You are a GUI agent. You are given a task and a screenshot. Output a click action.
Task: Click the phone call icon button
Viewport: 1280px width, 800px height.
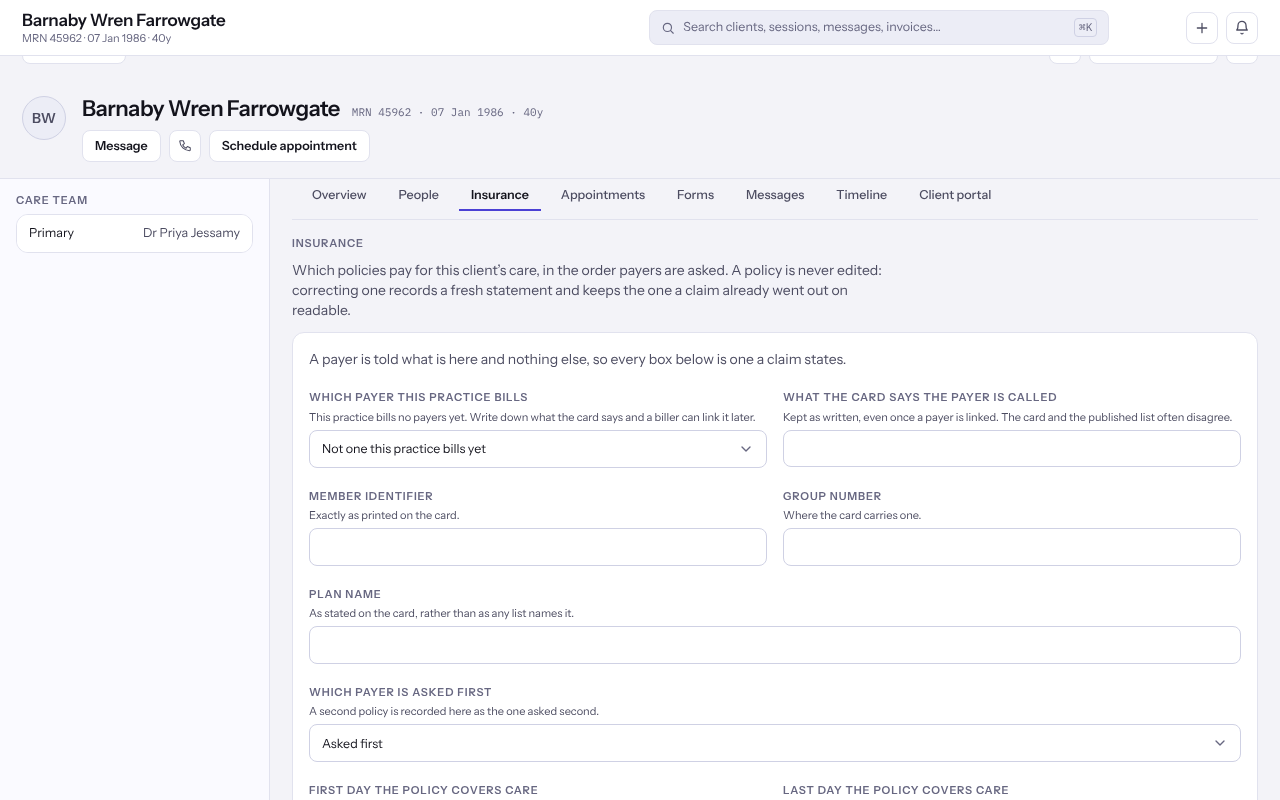pyautogui.click(x=185, y=146)
